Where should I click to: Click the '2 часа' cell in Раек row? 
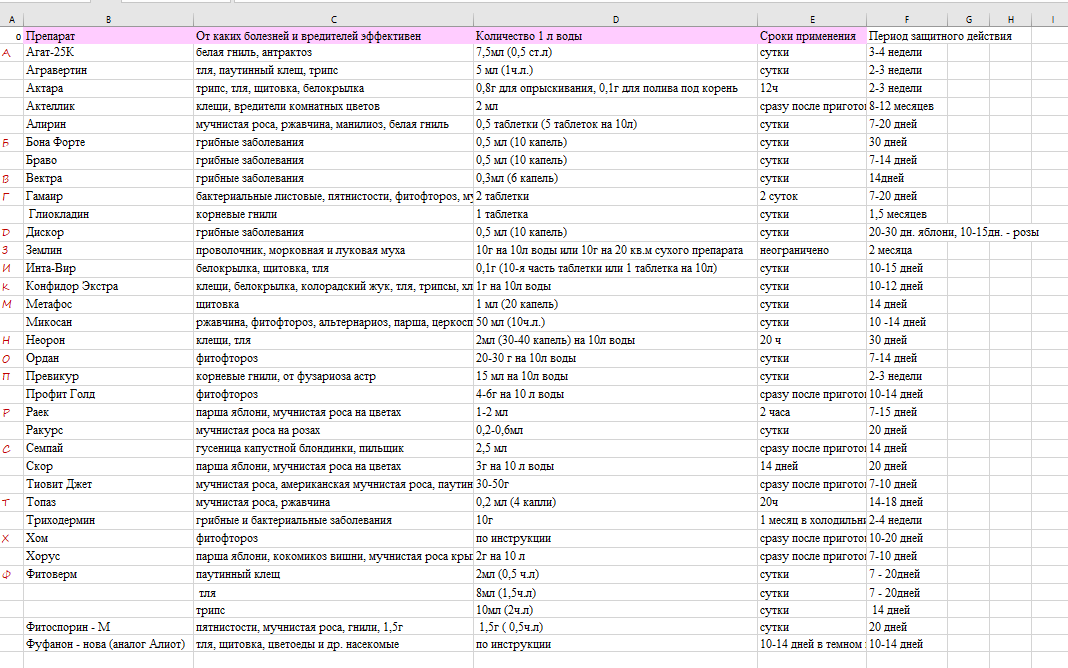point(812,413)
